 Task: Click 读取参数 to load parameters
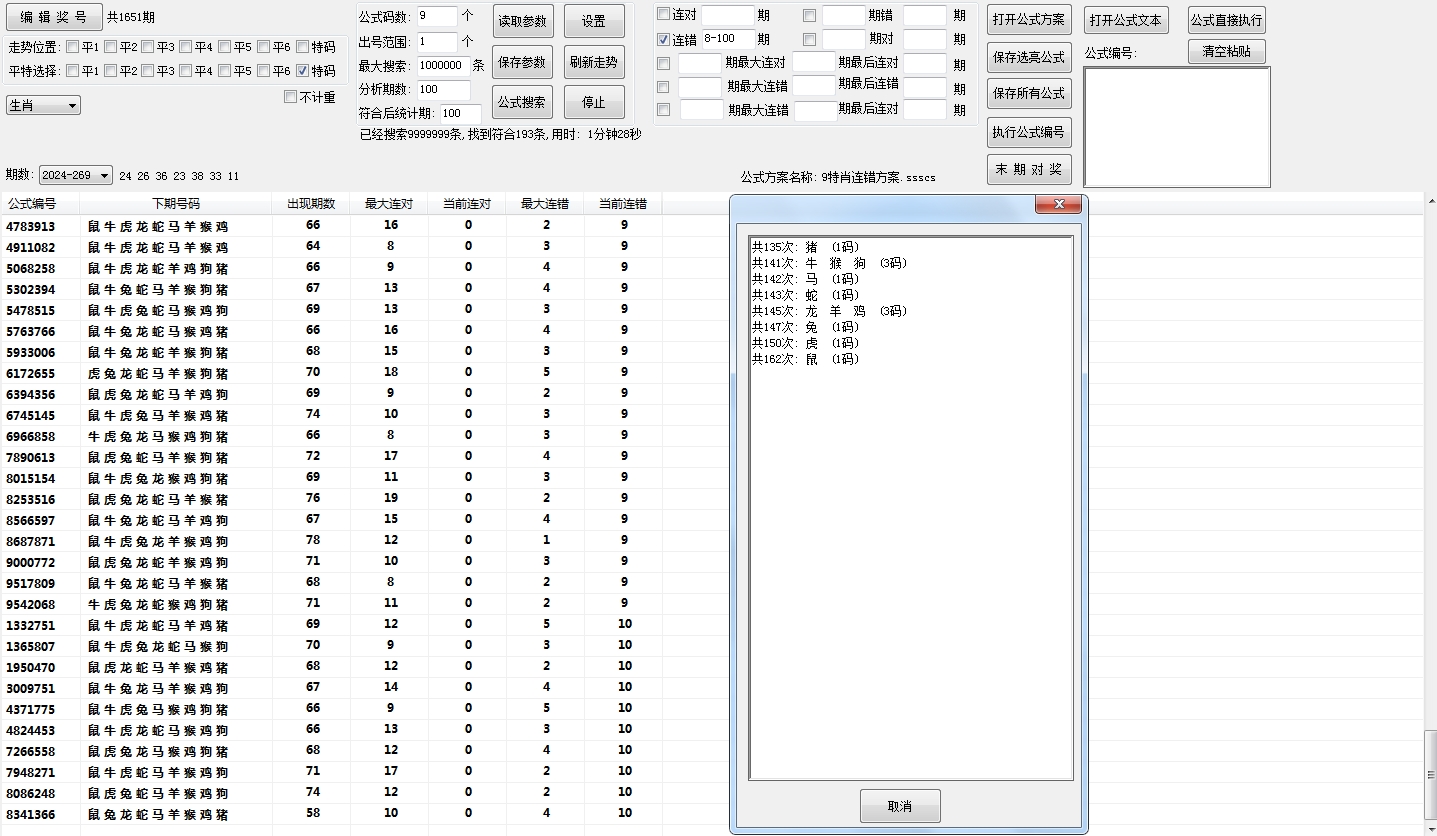tap(522, 20)
